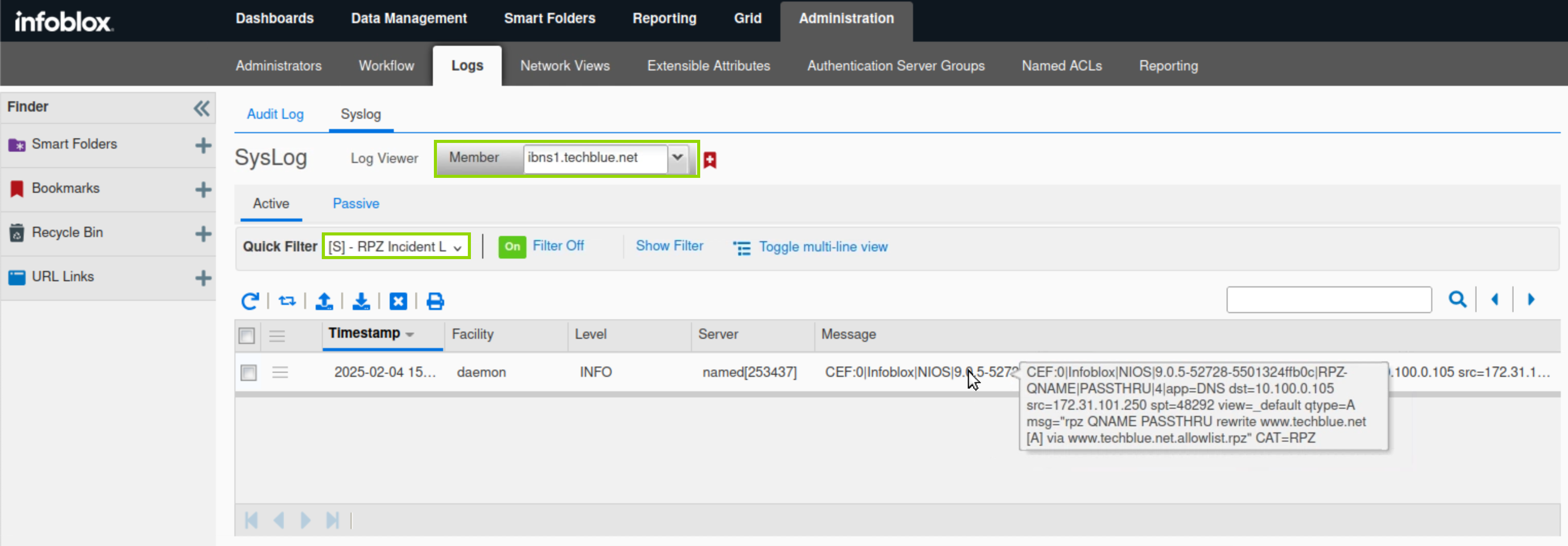Collapse the Finder panel
This screenshot has width=1568, height=546.
pyautogui.click(x=202, y=108)
